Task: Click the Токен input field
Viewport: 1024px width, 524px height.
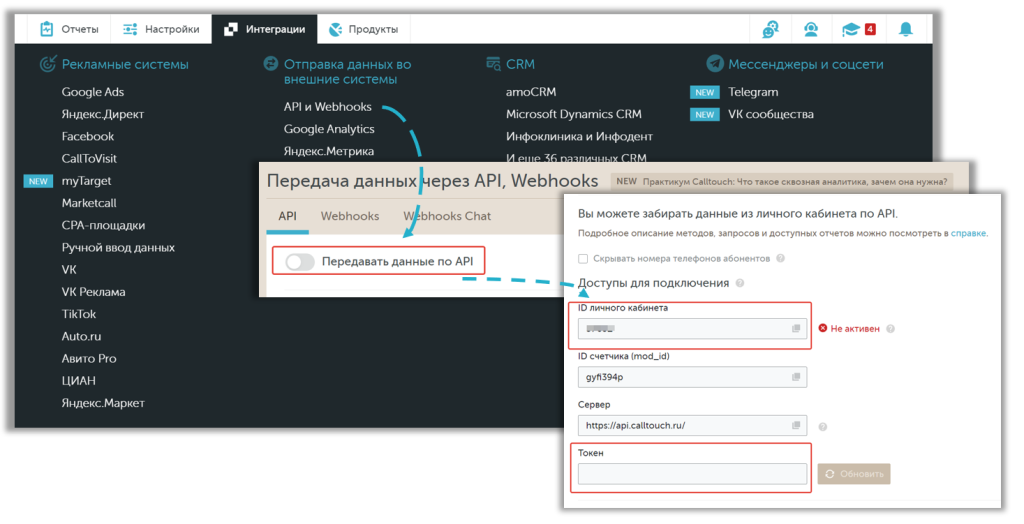Action: pyautogui.click(x=692, y=474)
